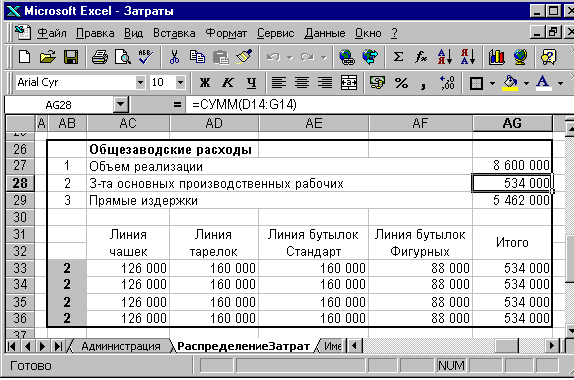
Task: Align text right
Action: 325,83
